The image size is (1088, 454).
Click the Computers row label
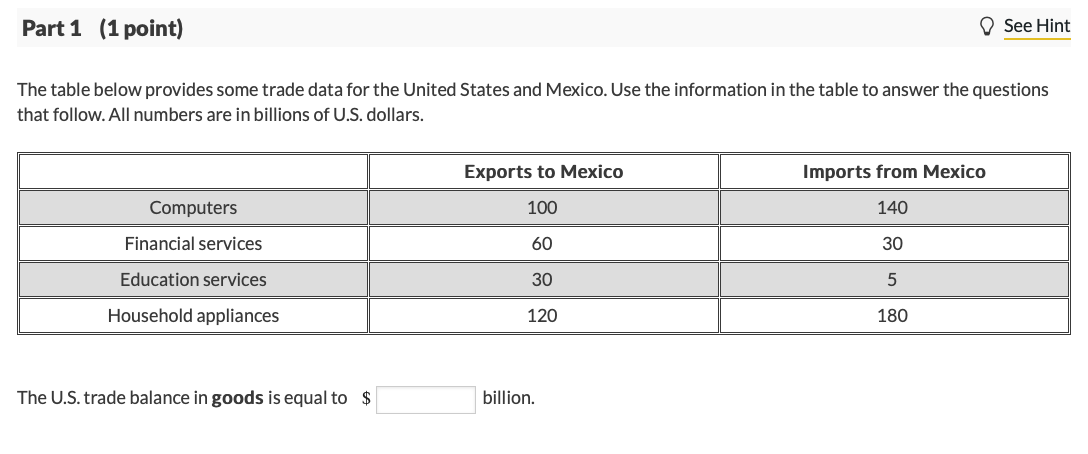point(193,208)
